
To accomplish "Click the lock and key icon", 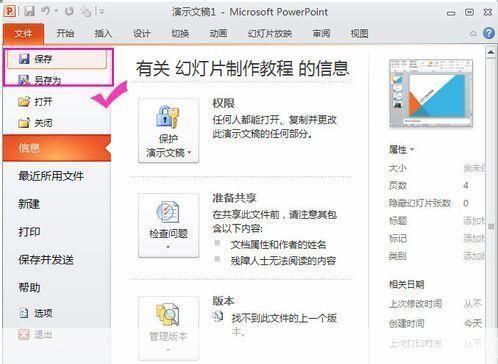I will tap(168, 116).
